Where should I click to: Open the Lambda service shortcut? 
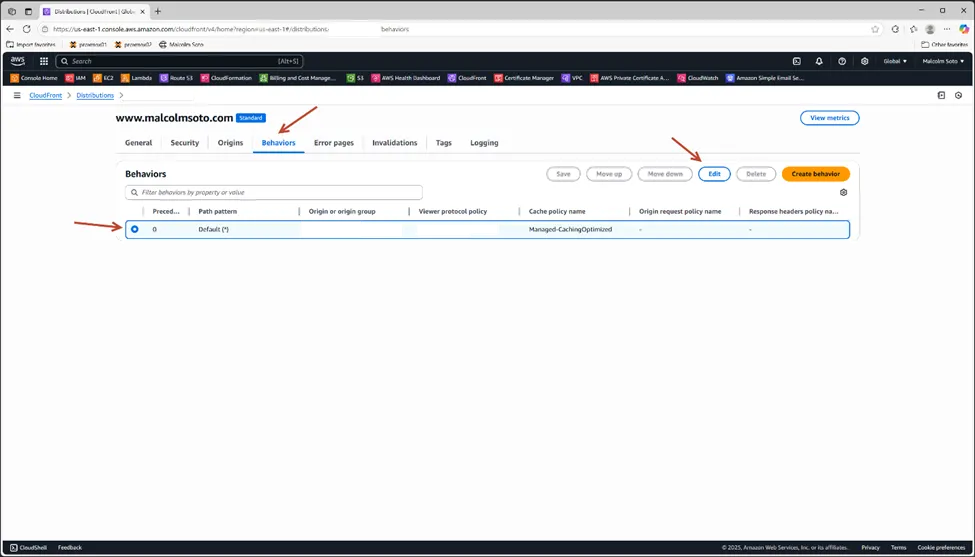click(136, 78)
